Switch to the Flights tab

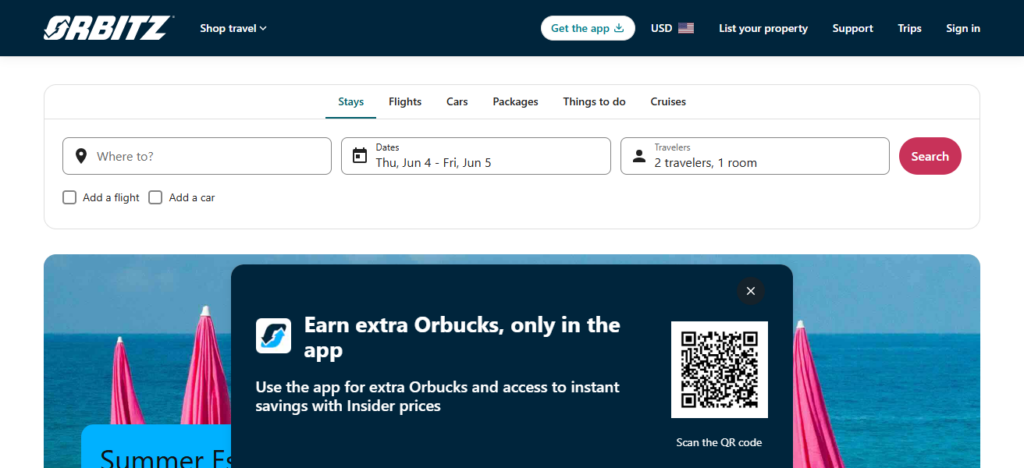[405, 102]
